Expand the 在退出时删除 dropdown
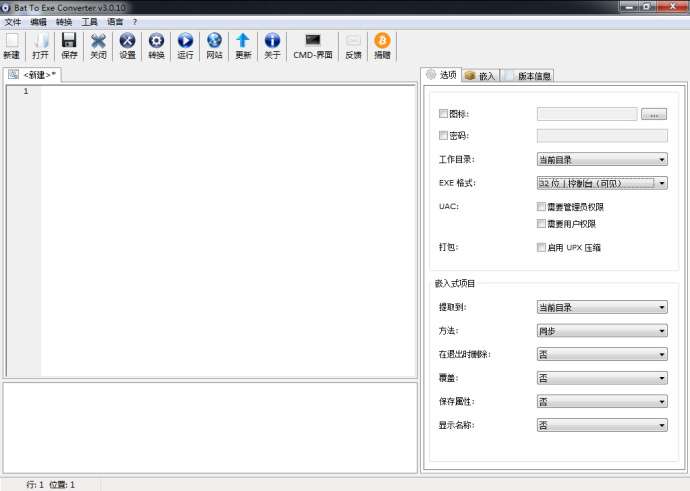The height and width of the screenshot is (491, 690). (601, 354)
